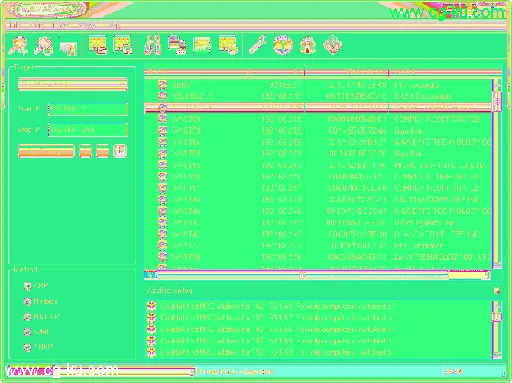Click the round globe icon in toolbar
Viewport: 512px width, 383px height.
click(x=283, y=45)
